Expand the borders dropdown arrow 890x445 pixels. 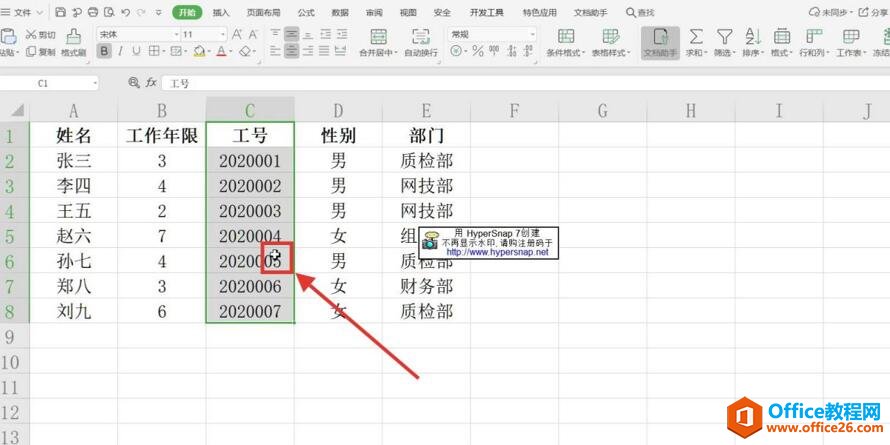163,52
